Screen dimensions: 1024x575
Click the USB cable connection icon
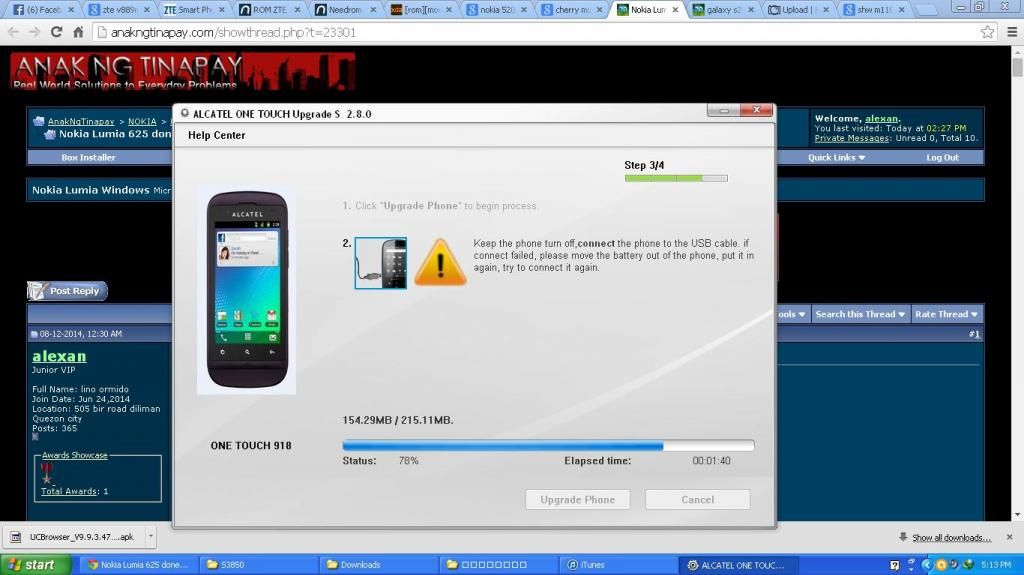[380, 263]
